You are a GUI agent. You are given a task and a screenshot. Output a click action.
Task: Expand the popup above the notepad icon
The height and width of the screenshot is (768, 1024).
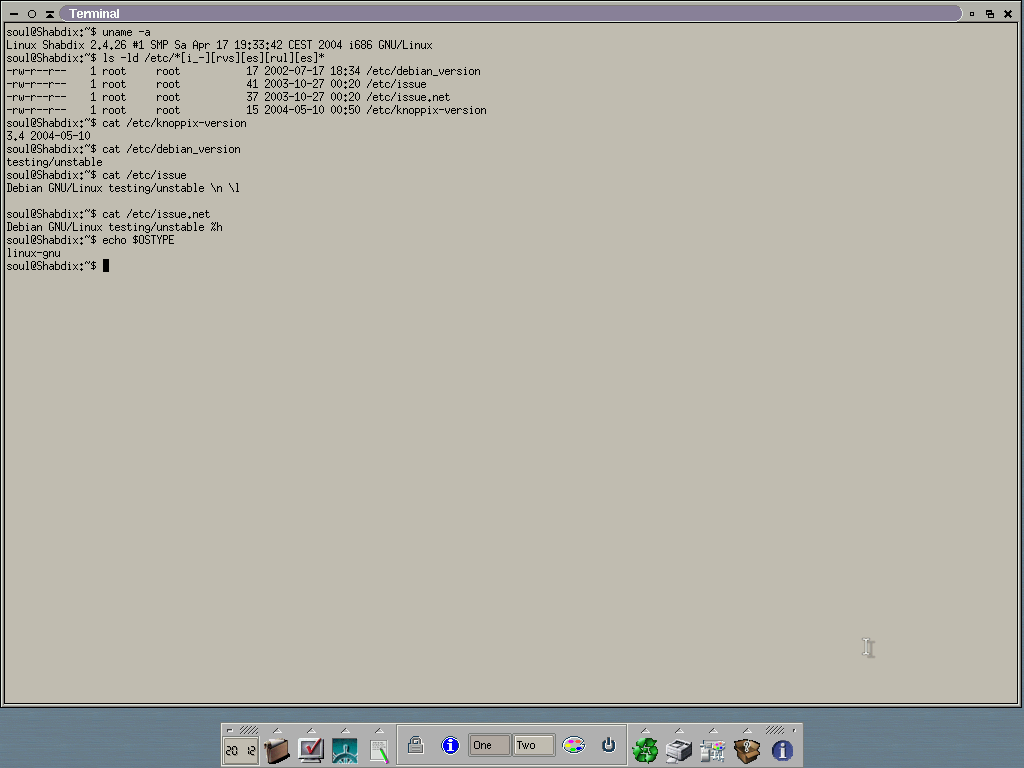(x=379, y=731)
